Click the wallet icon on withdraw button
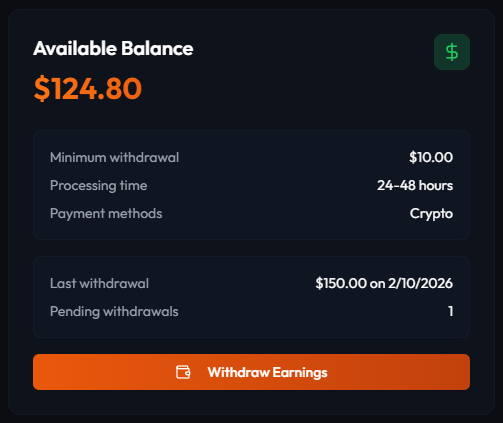The image size is (503, 423). point(183,372)
